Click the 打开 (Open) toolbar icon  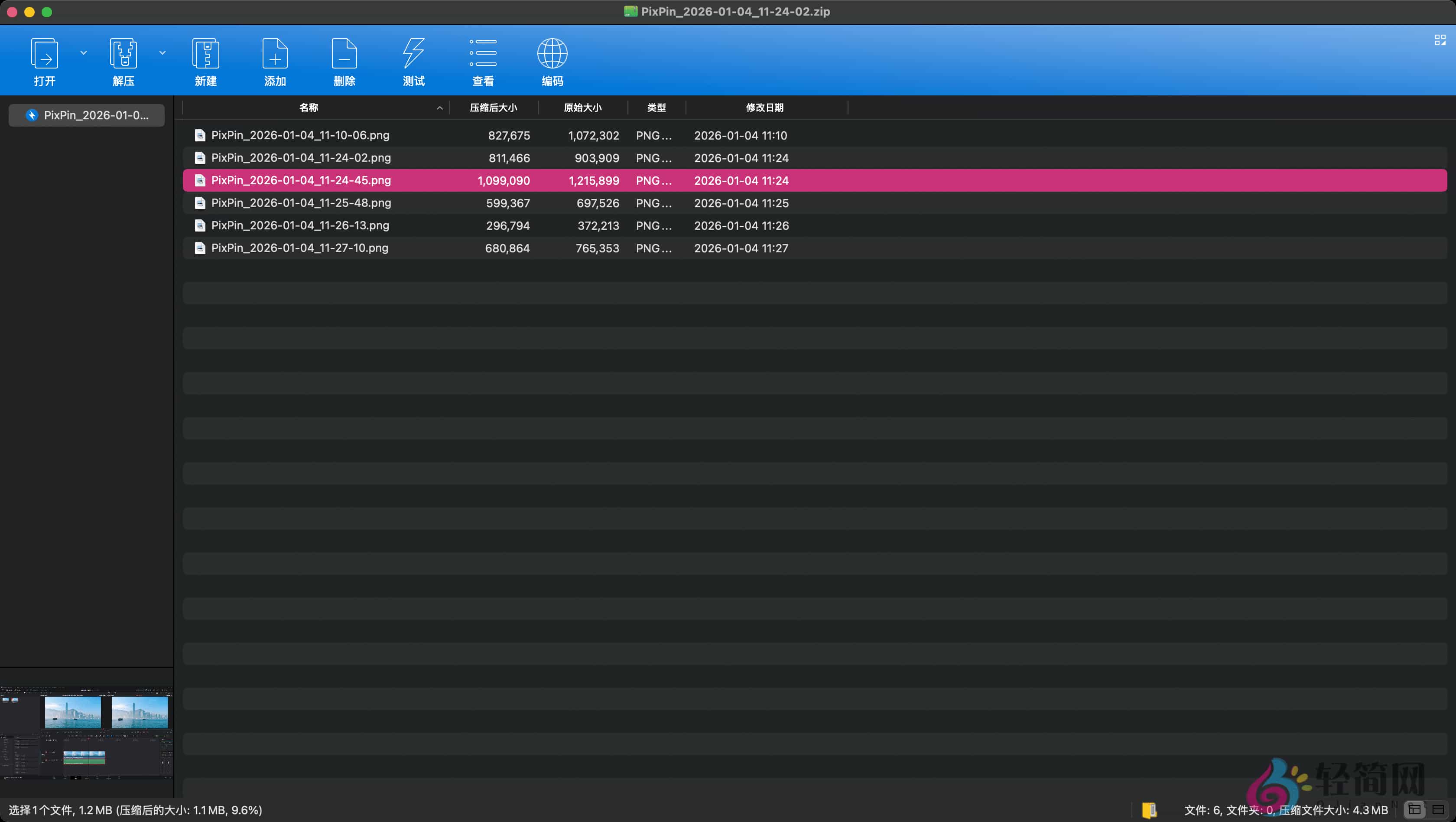coord(44,54)
